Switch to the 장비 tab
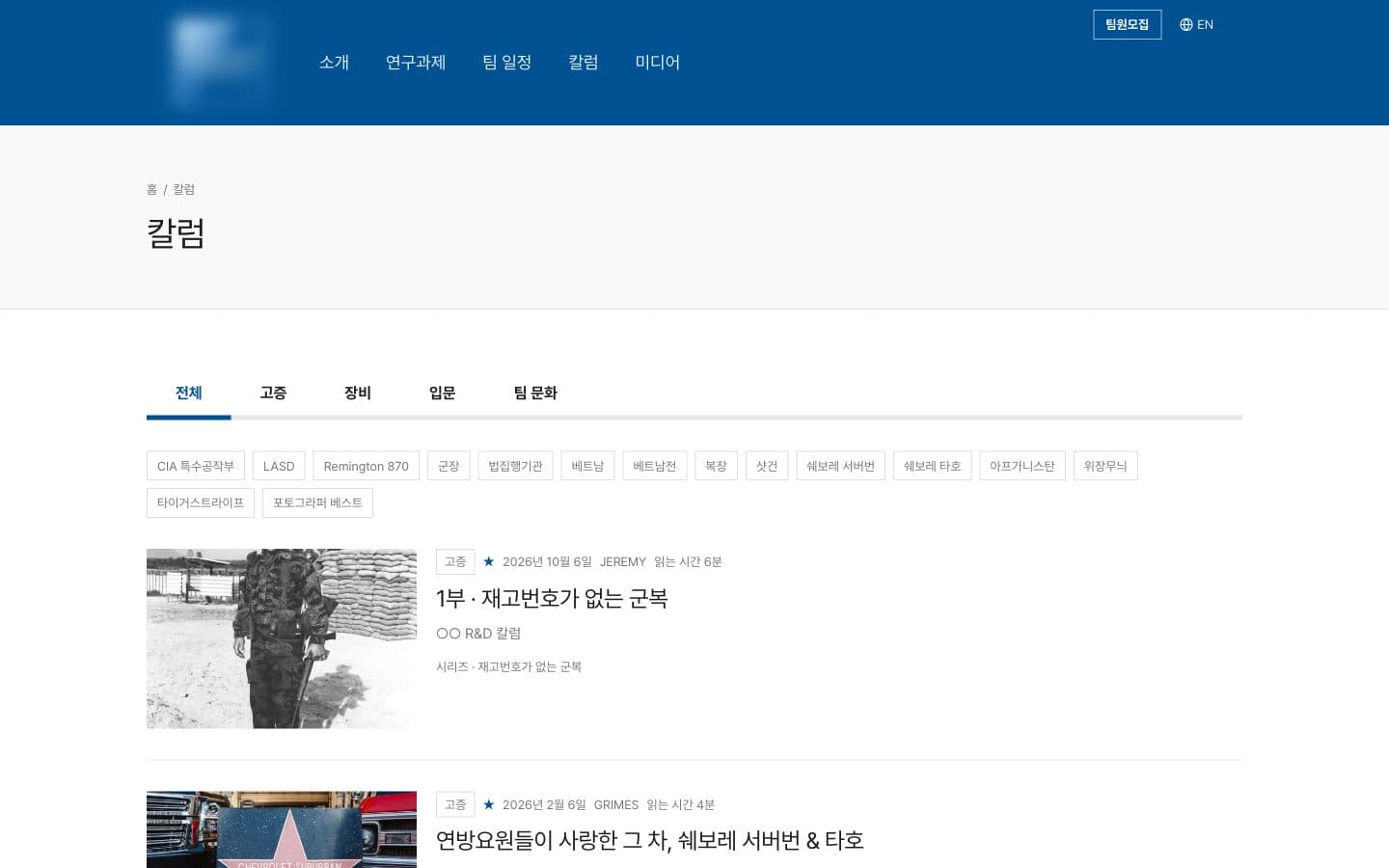Image resolution: width=1389 pixels, height=868 pixels. [x=358, y=393]
